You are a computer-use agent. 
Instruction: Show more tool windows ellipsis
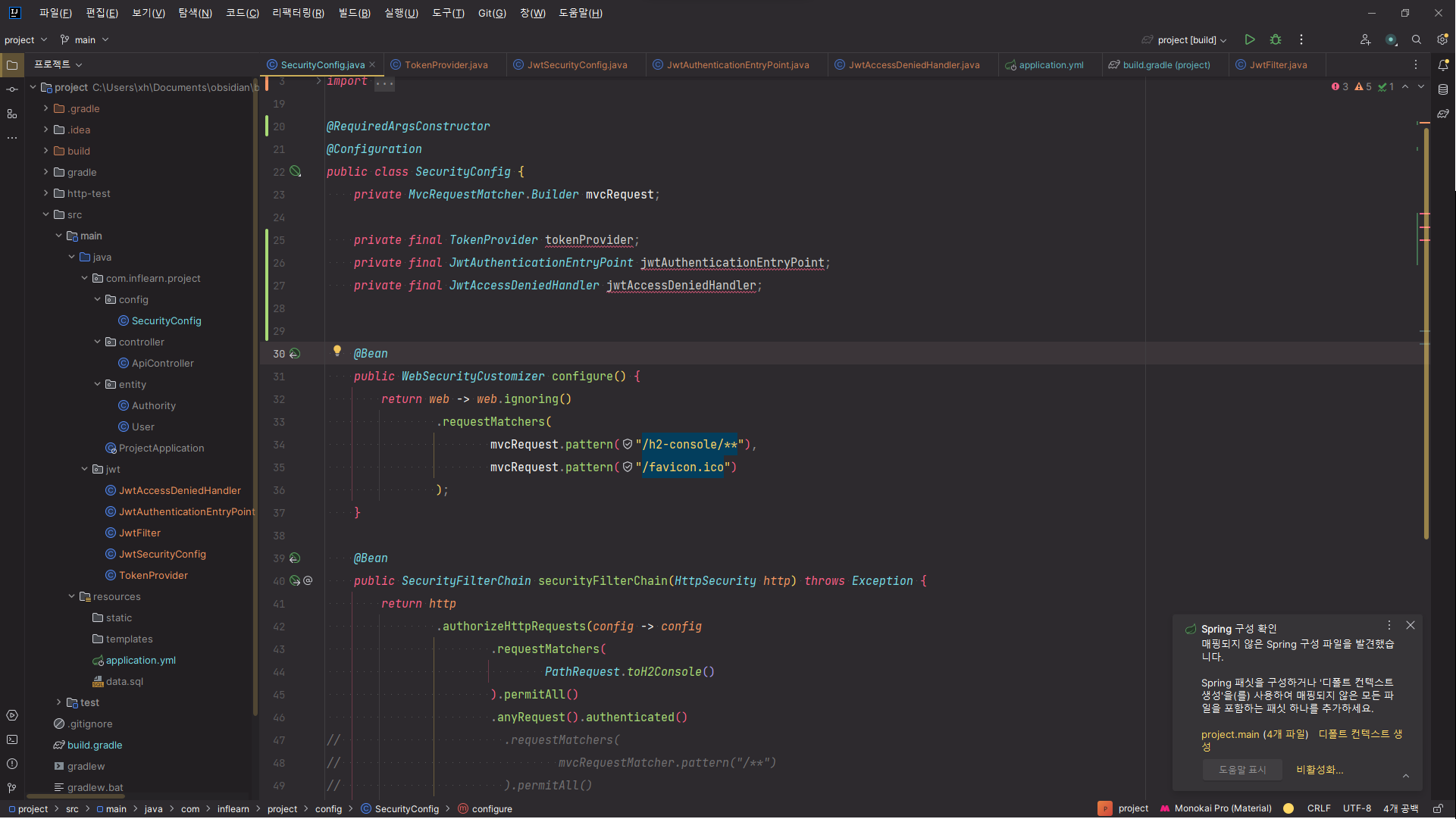click(12, 138)
